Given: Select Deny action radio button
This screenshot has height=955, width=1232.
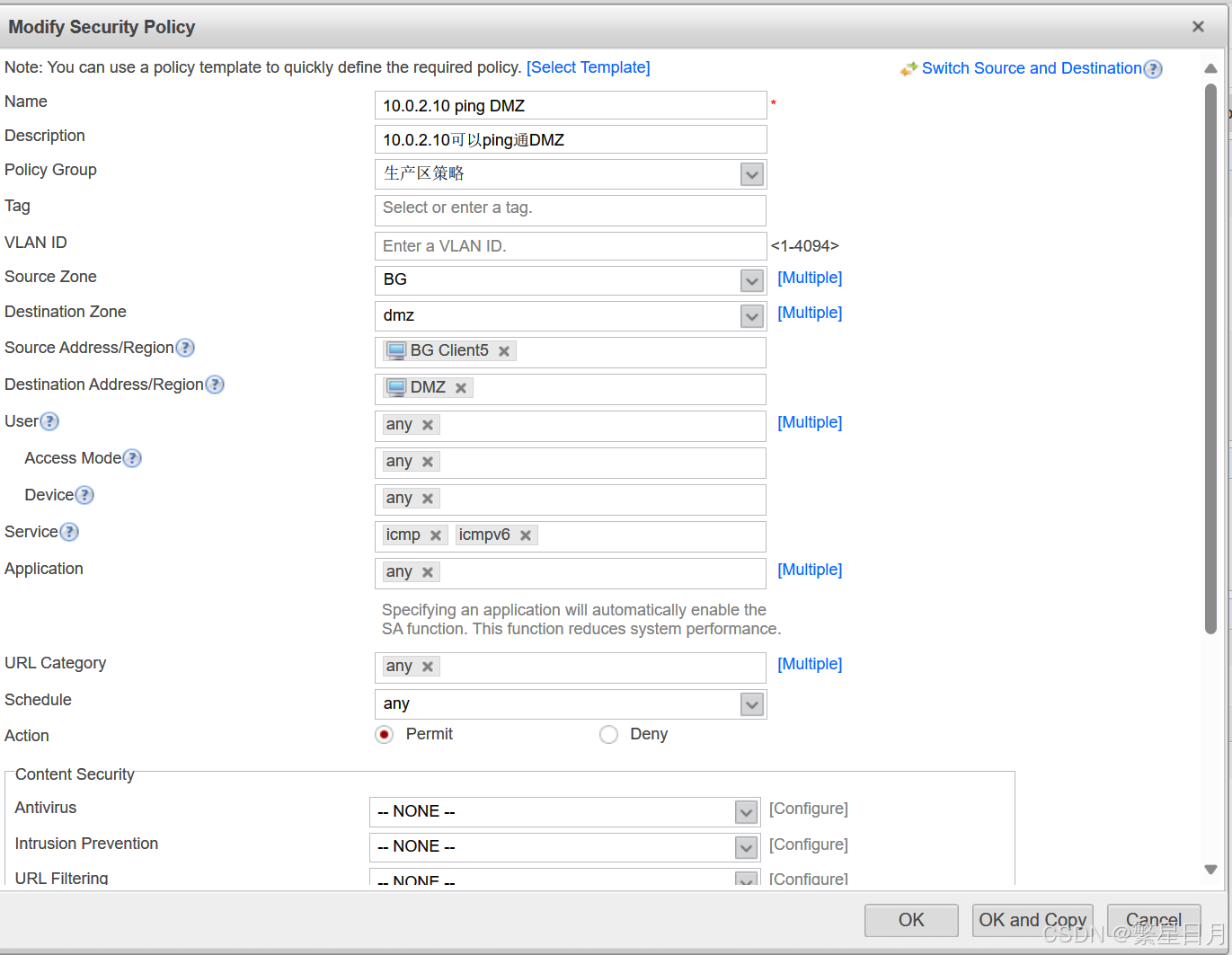Looking at the screenshot, I should pyautogui.click(x=608, y=735).
